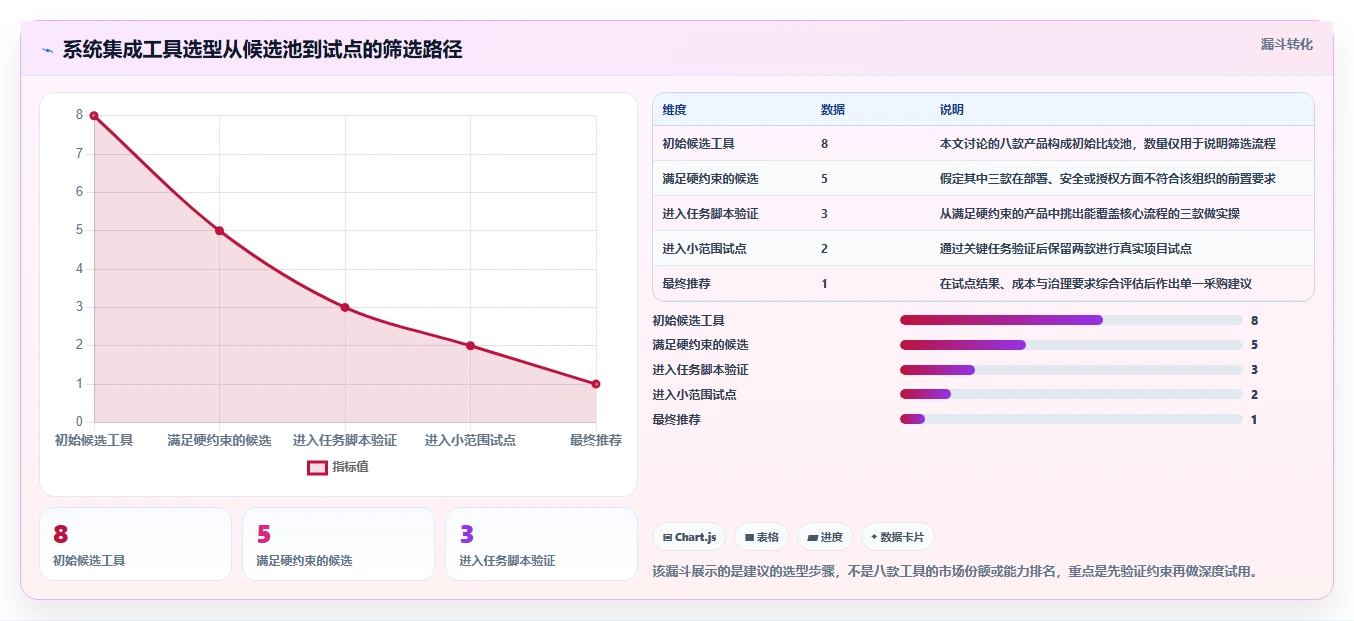Click the chart data point for 满足硬约束的候选
Screen dimensions: 1354x621
point(220,231)
